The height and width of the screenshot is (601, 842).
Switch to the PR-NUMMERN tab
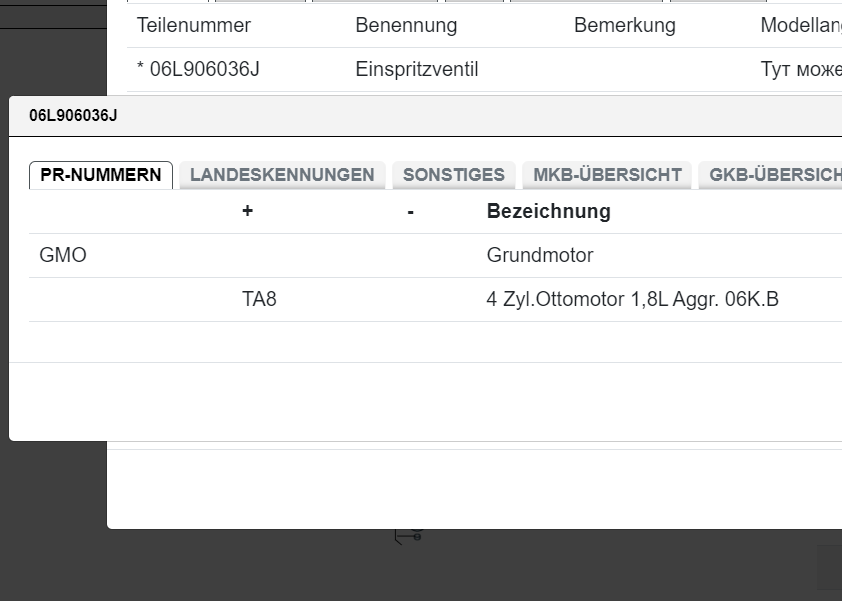[101, 175]
